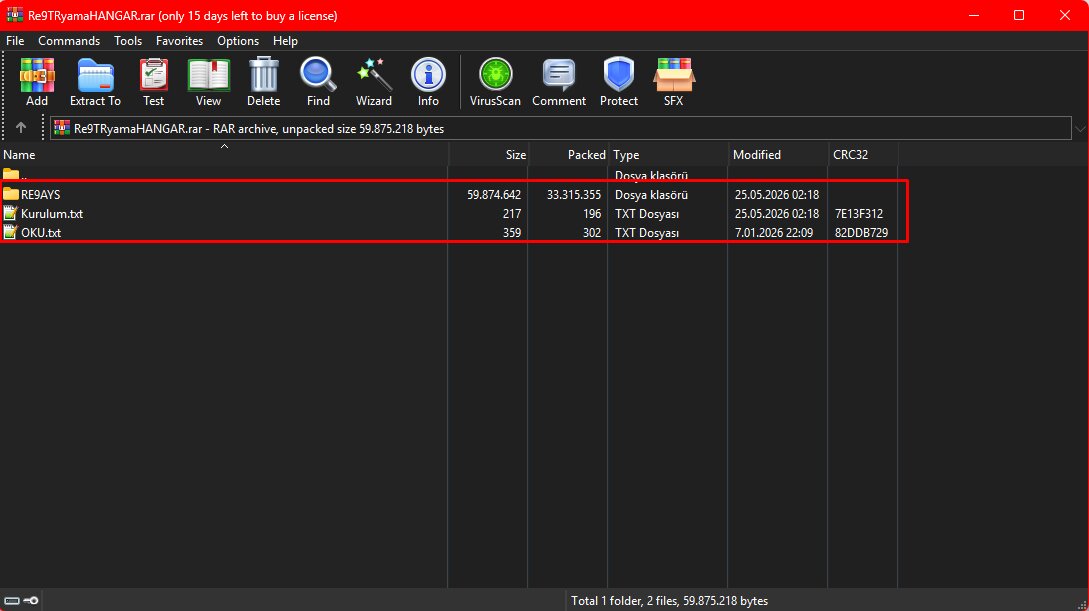Viewport: 1089px width, 611px height.
Task: Click the key icon in status bar
Action: pos(31,601)
